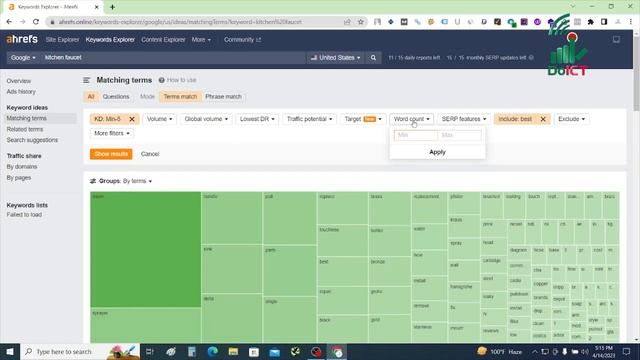Open Content Explorer in the top menu
The height and width of the screenshot is (360, 640).
[163, 40]
